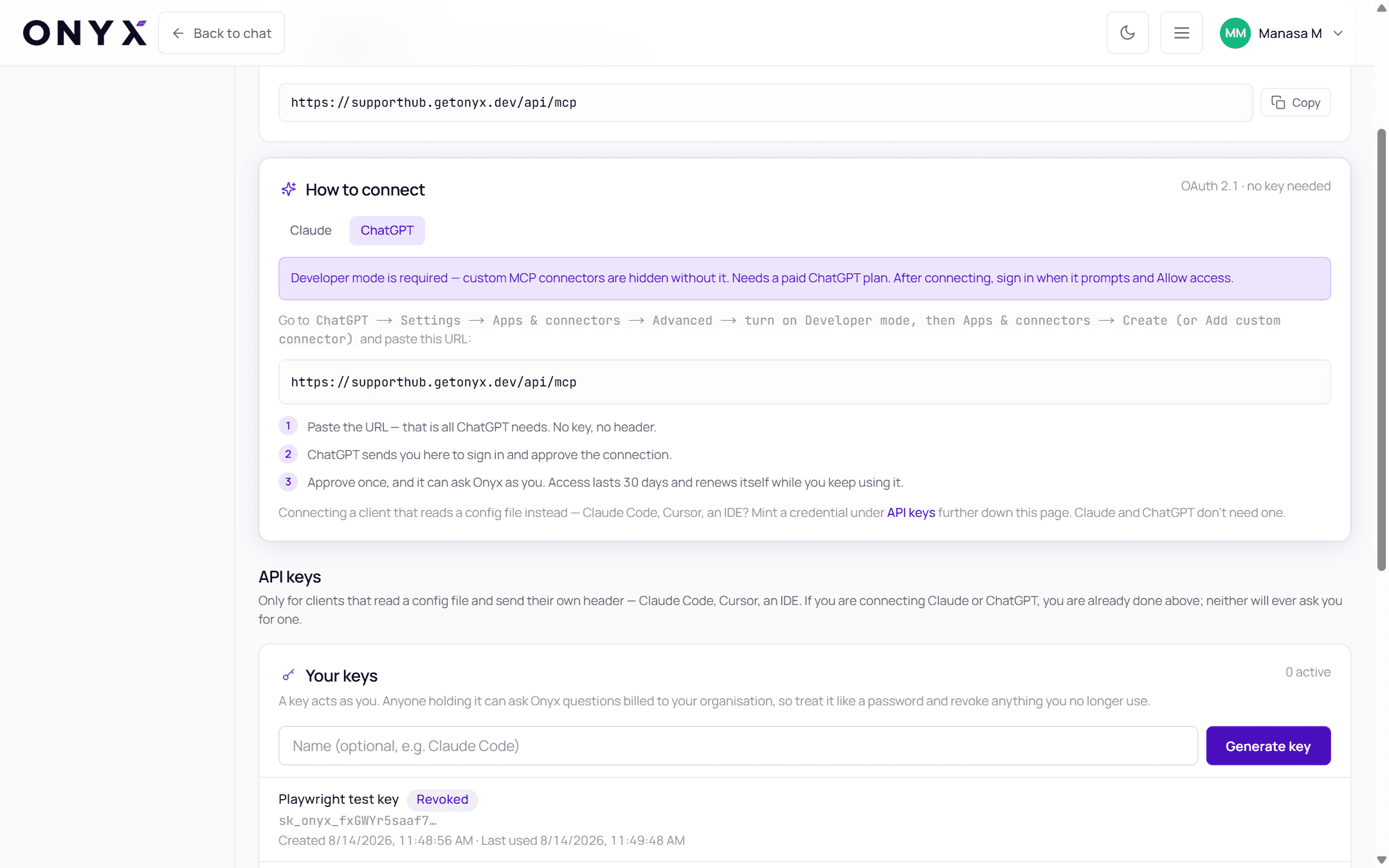
Task: Click the page vertical scrollbar thumb
Action: pyautogui.click(x=1381, y=349)
